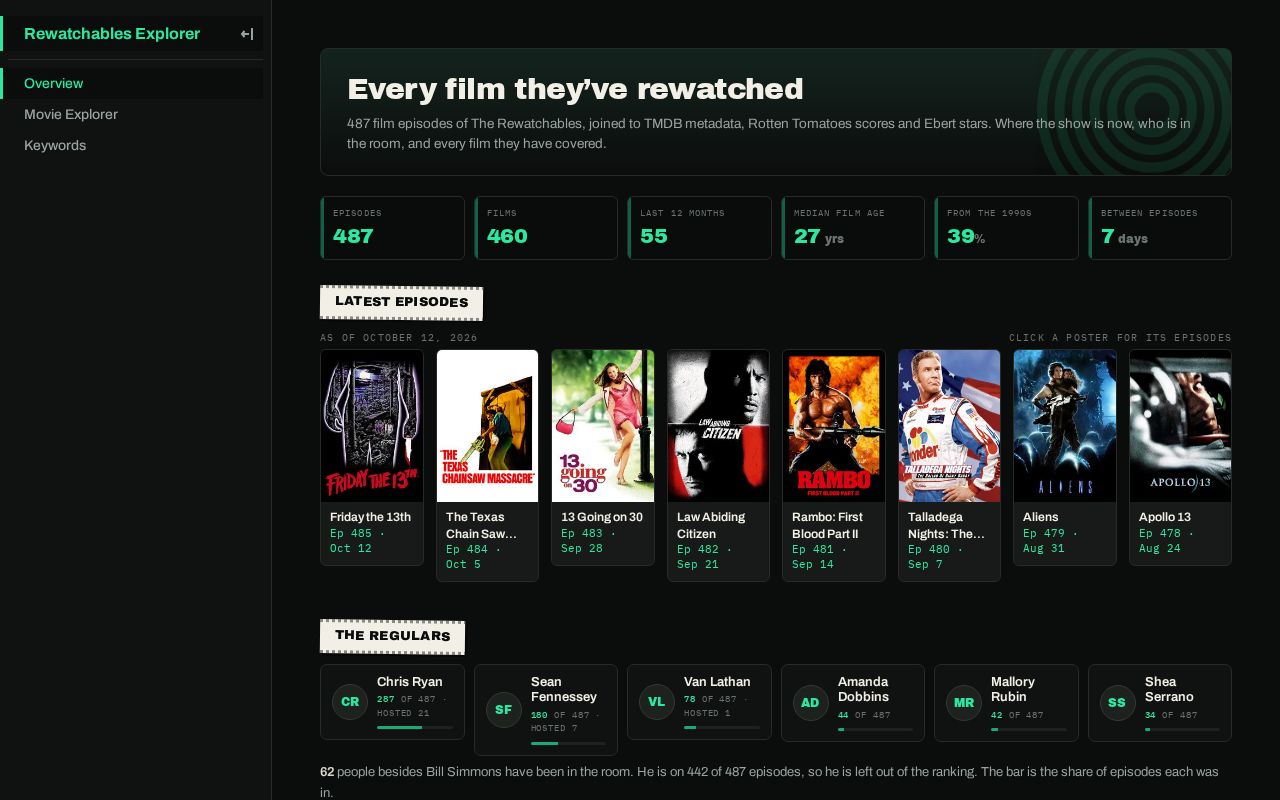Click the Rewatchables Explorer title
The image size is (1280, 800).
point(112,33)
